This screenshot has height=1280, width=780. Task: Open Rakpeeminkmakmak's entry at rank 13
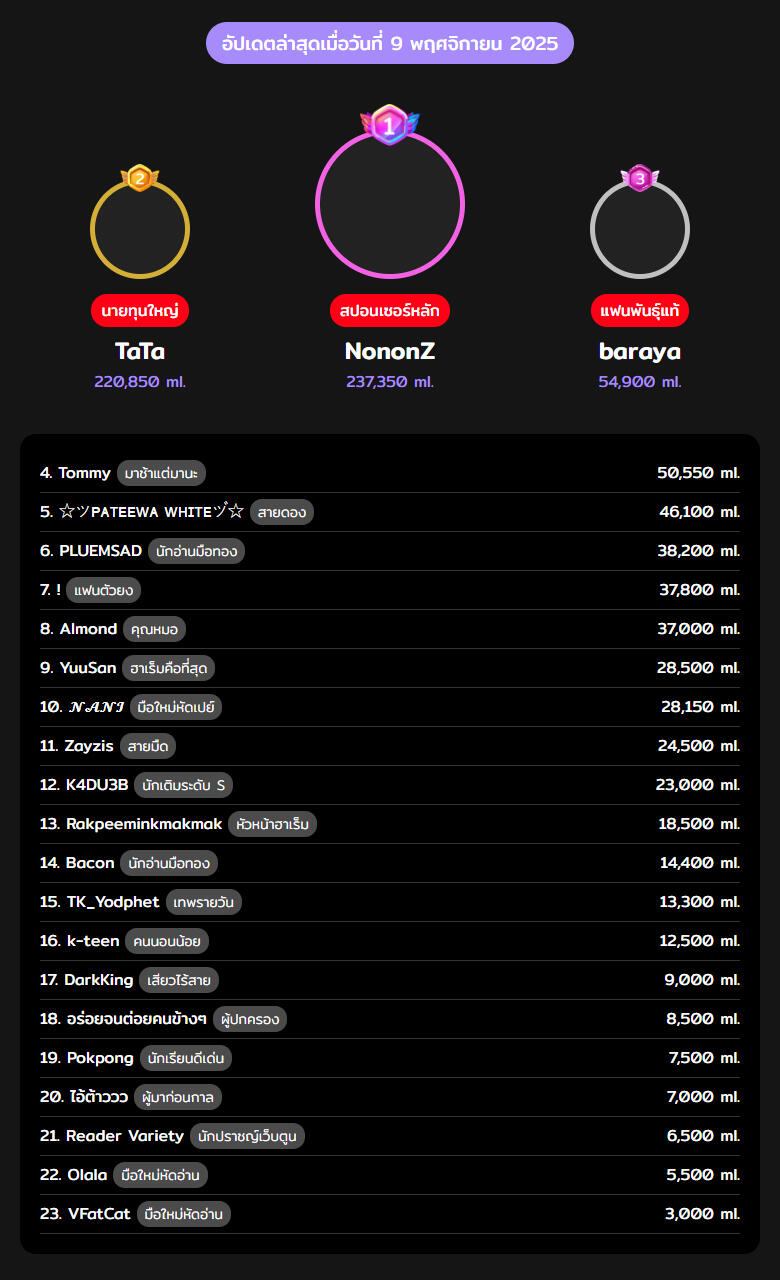coord(144,824)
